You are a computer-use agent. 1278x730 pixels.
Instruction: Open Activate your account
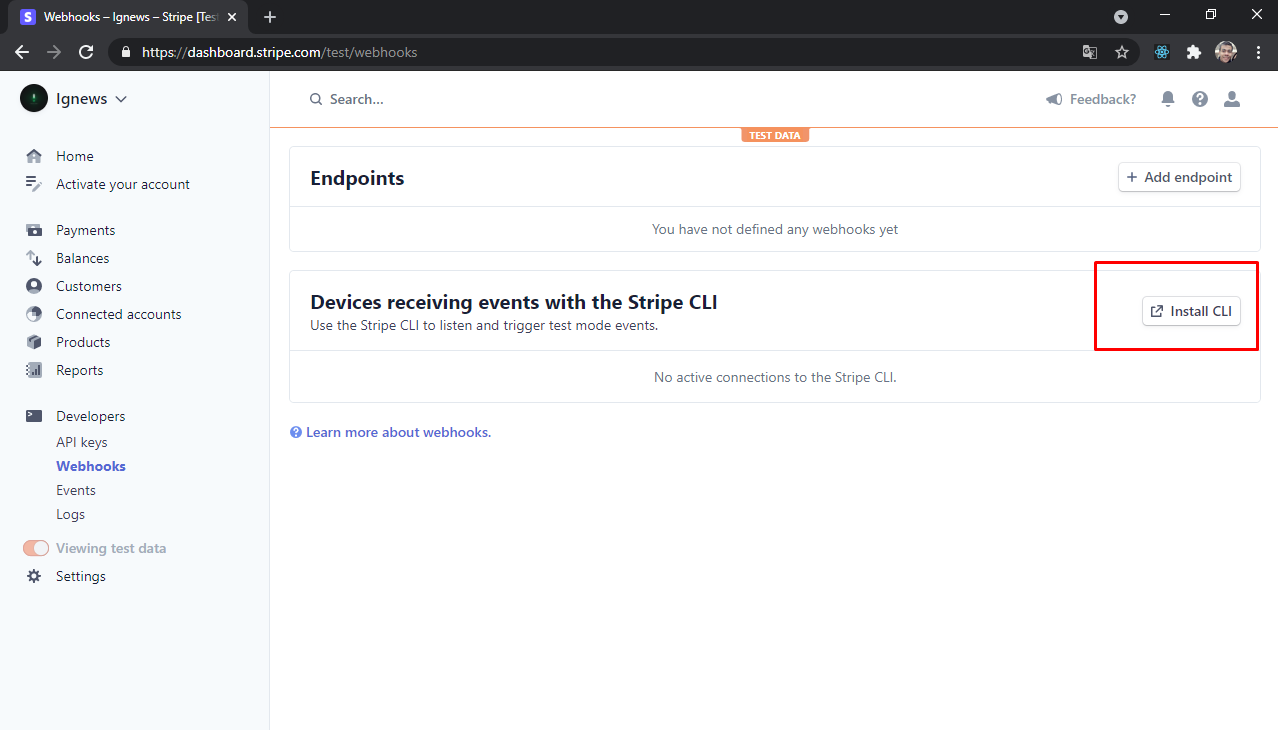click(x=123, y=184)
